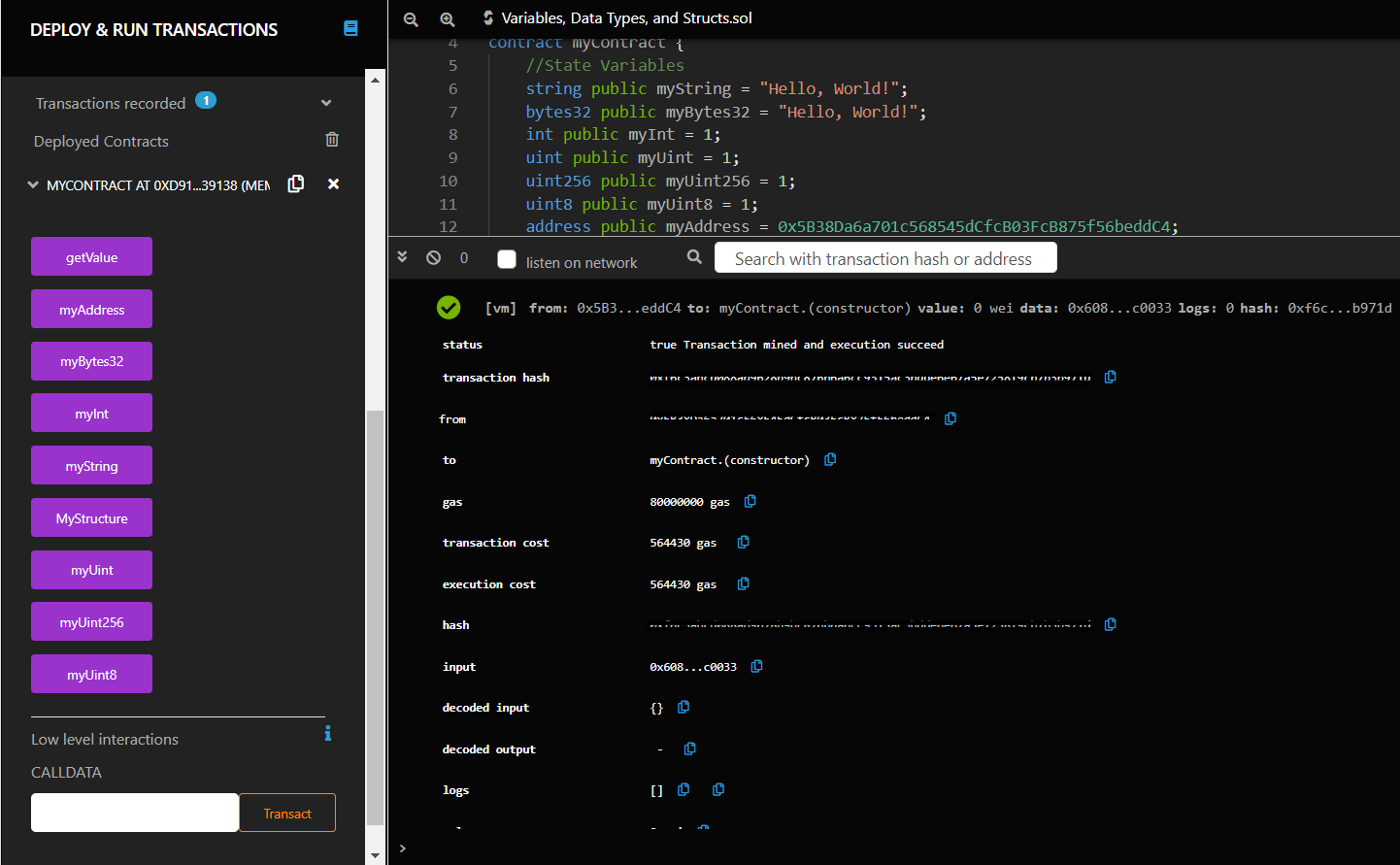
Task: Call the getValue function
Action: 91,257
